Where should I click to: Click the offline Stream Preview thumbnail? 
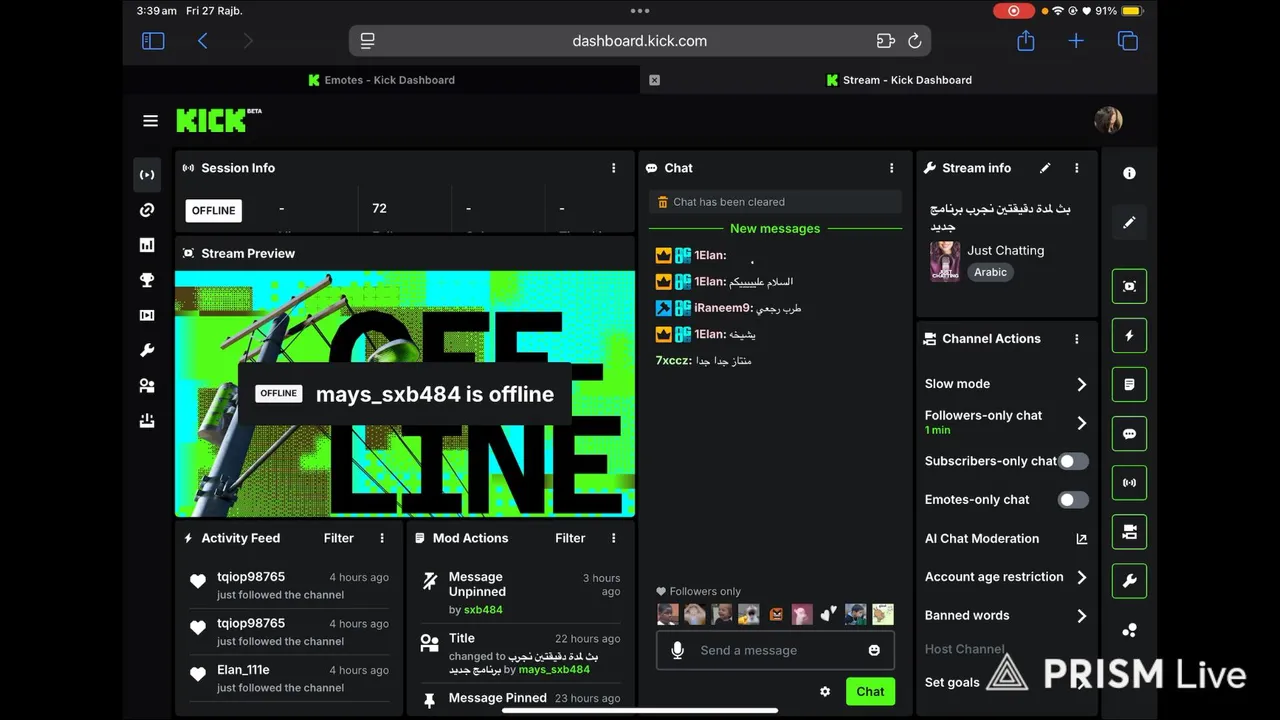click(405, 394)
